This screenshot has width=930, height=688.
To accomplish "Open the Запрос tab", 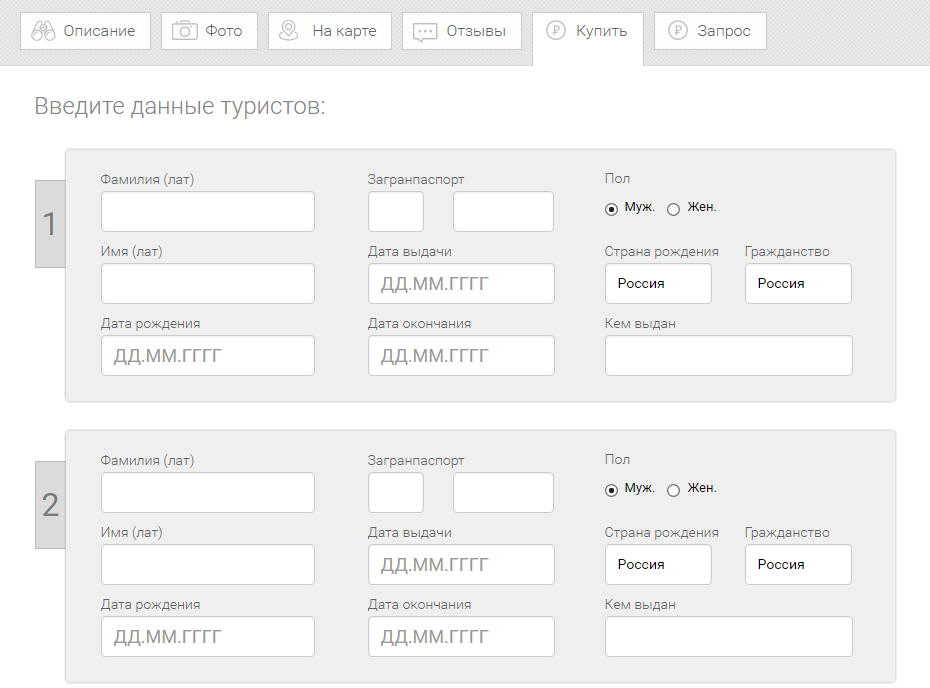I will tap(710, 31).
